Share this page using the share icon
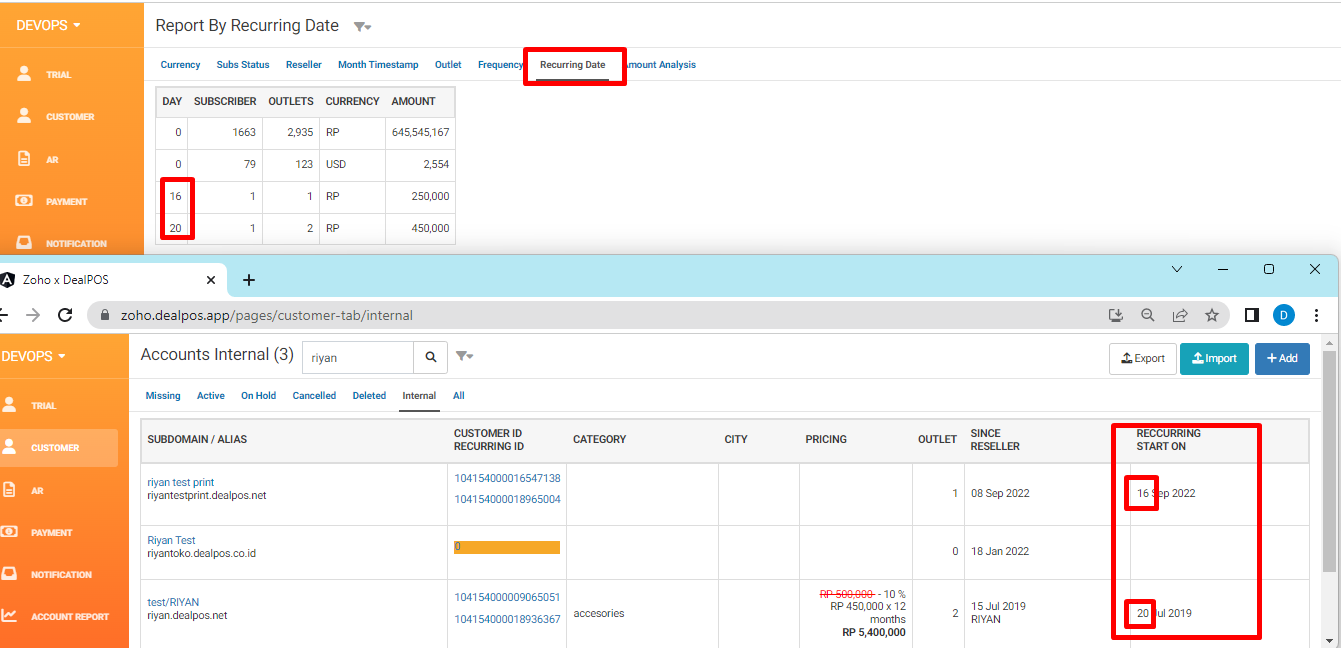The width and height of the screenshot is (1341, 648). click(x=1180, y=315)
